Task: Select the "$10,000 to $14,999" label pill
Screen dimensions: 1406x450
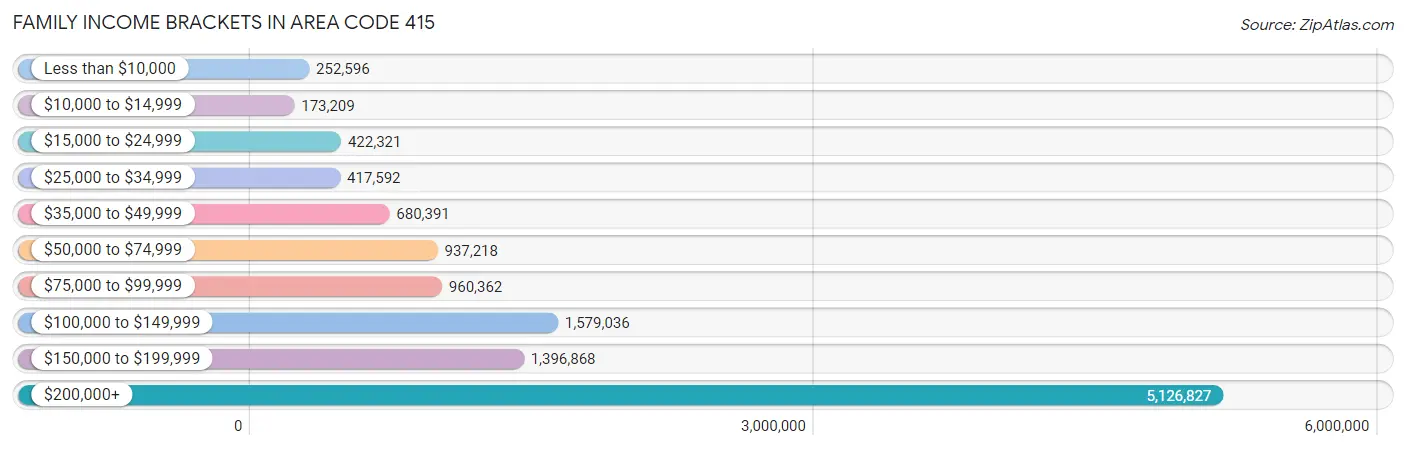Action: coord(113,105)
